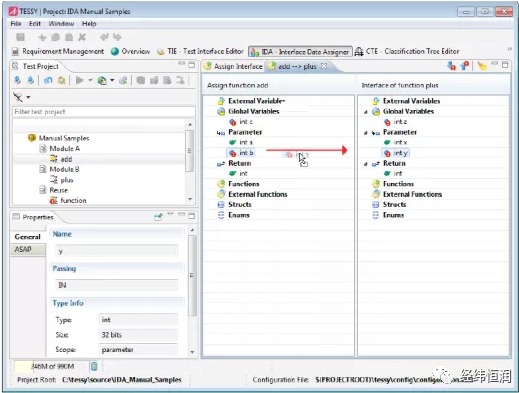Collapse the Return node under function plus
The image size is (519, 393).
366,164
